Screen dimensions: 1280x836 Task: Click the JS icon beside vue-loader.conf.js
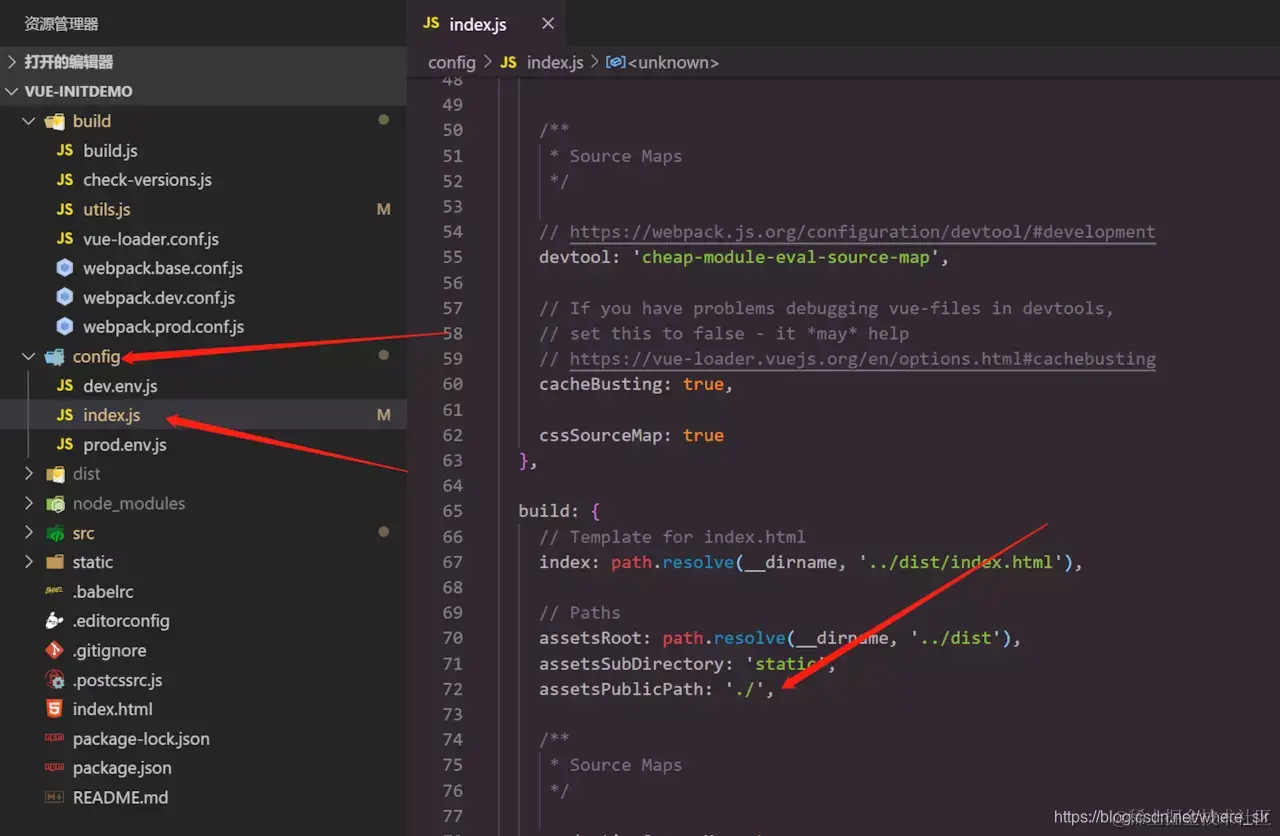(x=65, y=239)
